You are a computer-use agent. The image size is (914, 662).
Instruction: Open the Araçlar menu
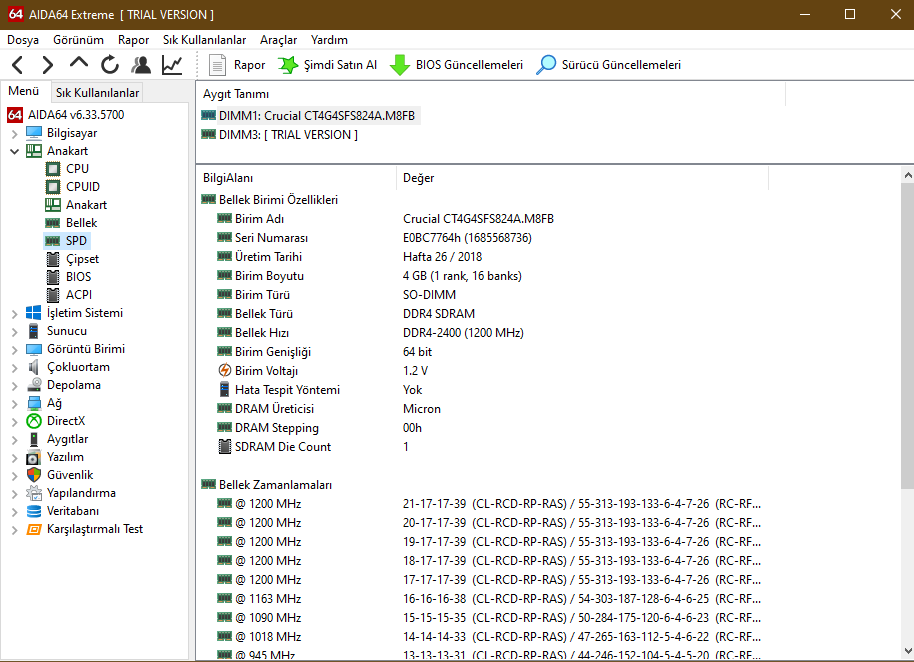[x=278, y=40]
